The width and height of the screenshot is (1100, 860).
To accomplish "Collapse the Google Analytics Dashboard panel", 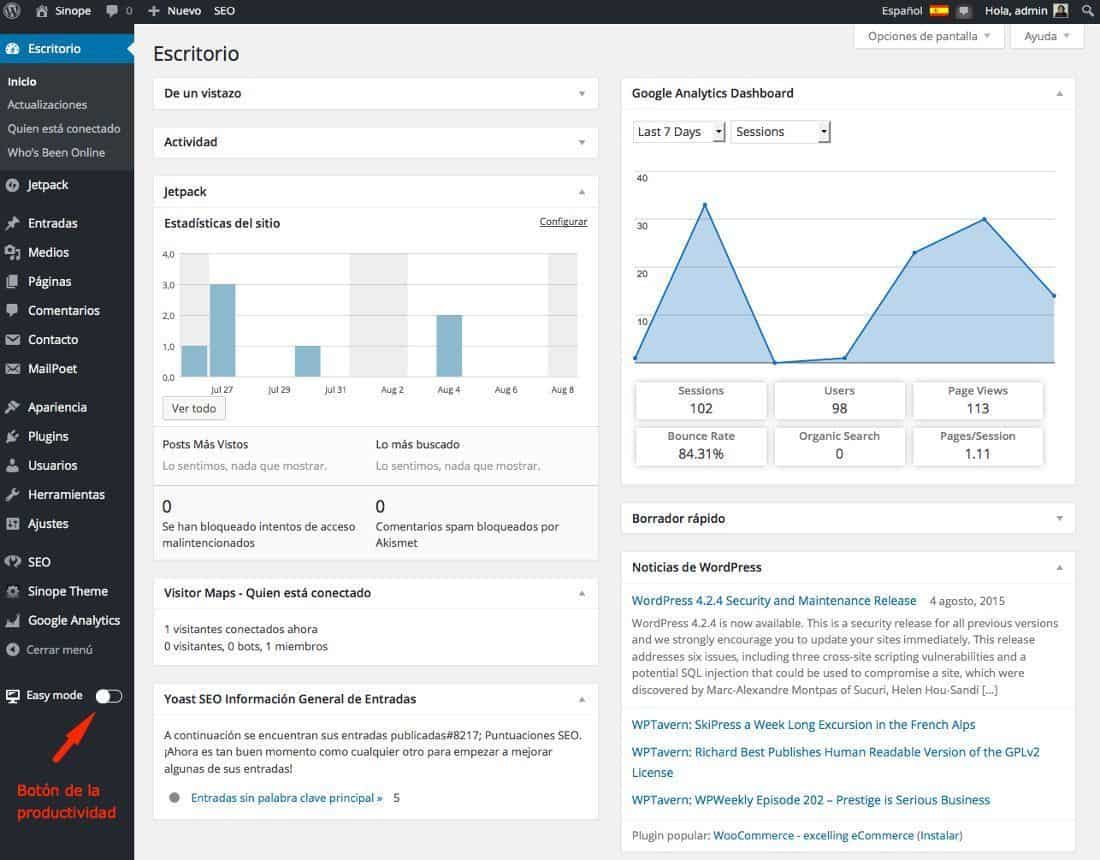I will pyautogui.click(x=1059, y=94).
